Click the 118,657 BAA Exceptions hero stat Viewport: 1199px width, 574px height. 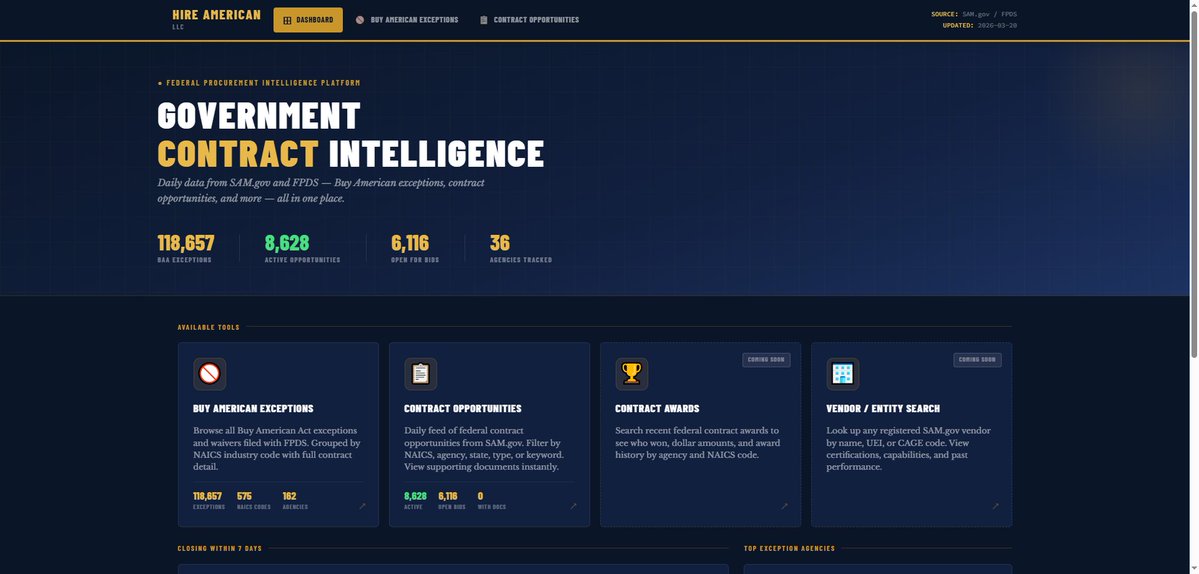click(x=186, y=248)
